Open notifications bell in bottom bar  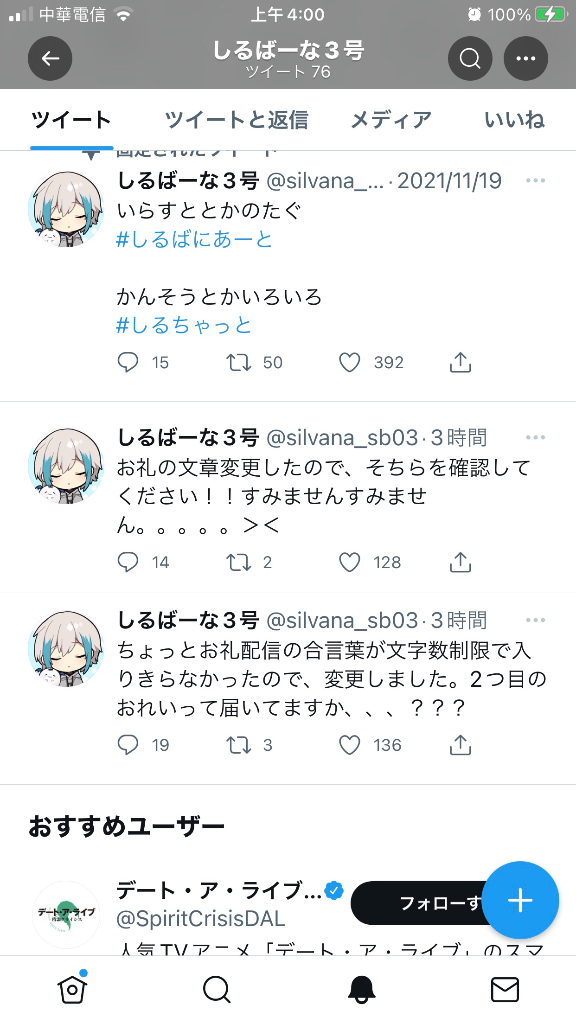click(361, 990)
